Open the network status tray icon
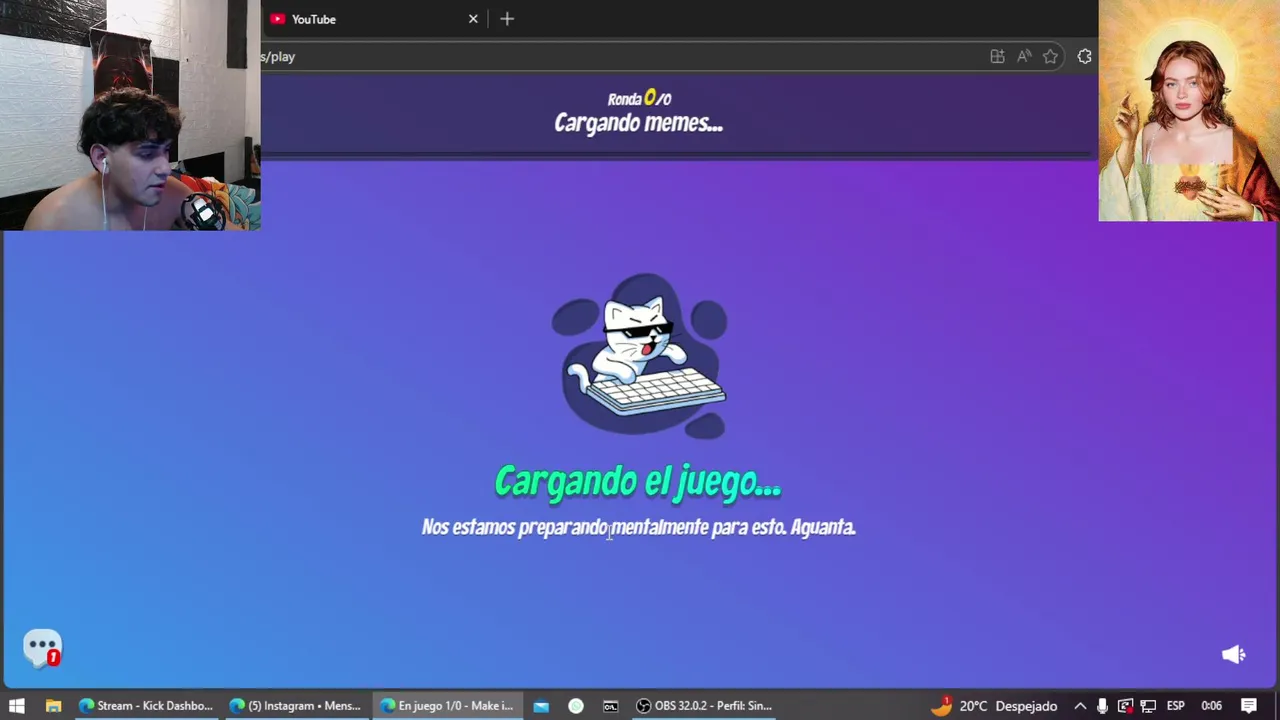 1148,706
